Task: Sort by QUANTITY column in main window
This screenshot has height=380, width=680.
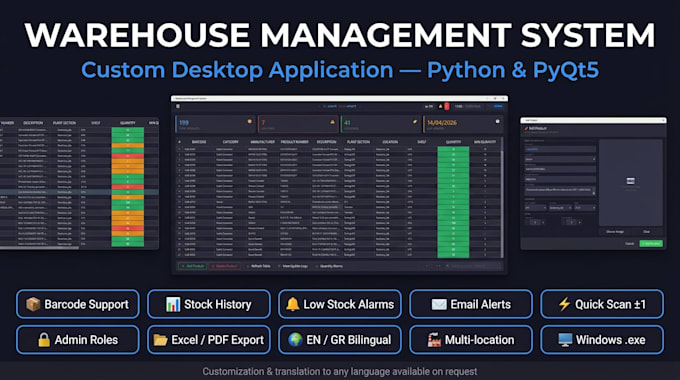Action: tap(453, 142)
